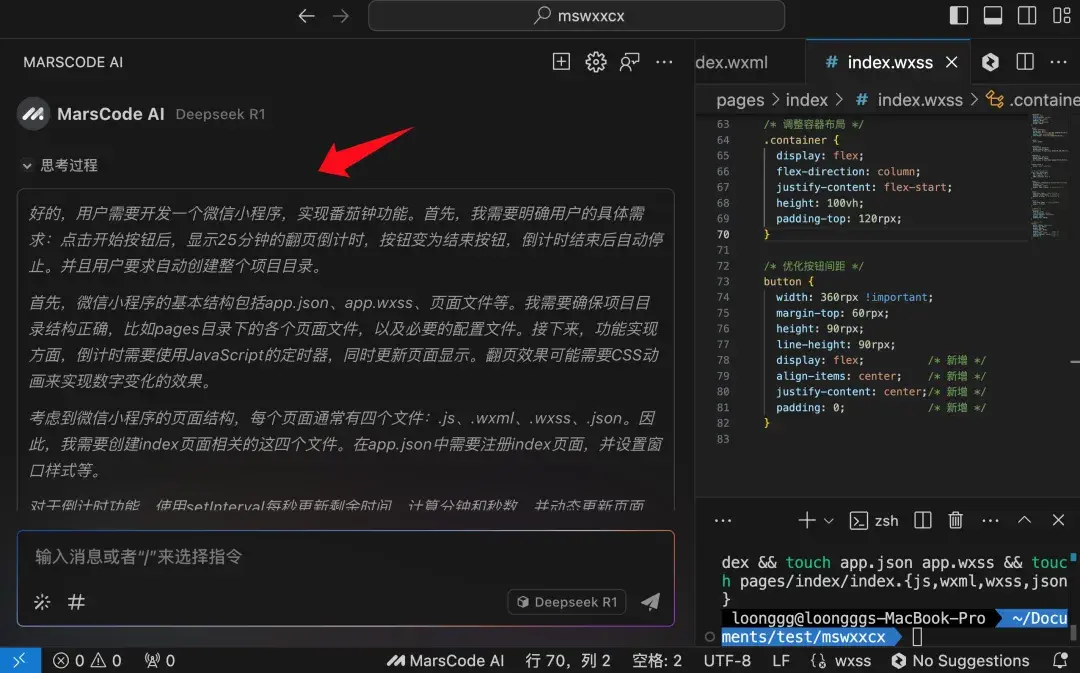Screen dimensions: 1080x673
Task: Kill the terminal with the trash icon
Action: point(955,520)
